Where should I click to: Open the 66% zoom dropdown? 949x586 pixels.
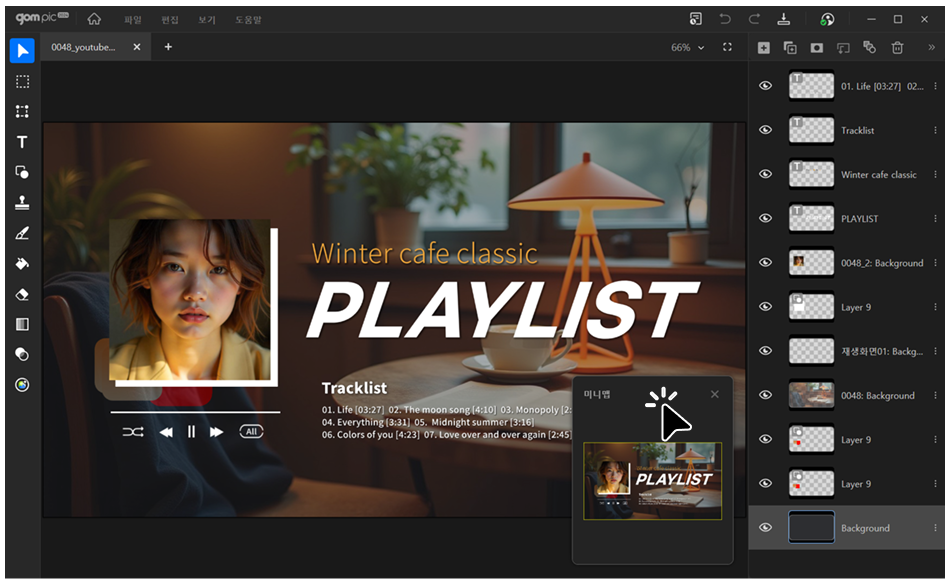coord(688,47)
